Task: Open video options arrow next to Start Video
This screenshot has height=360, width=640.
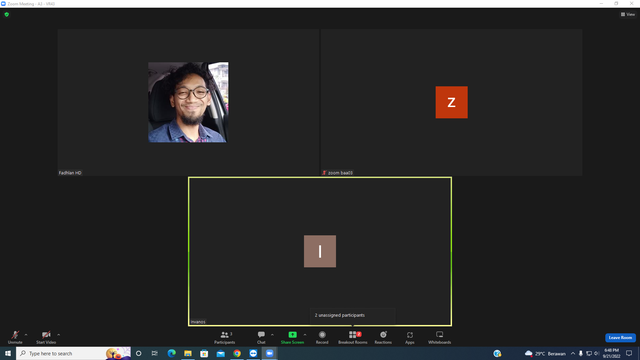Action: pyautogui.click(x=59, y=335)
